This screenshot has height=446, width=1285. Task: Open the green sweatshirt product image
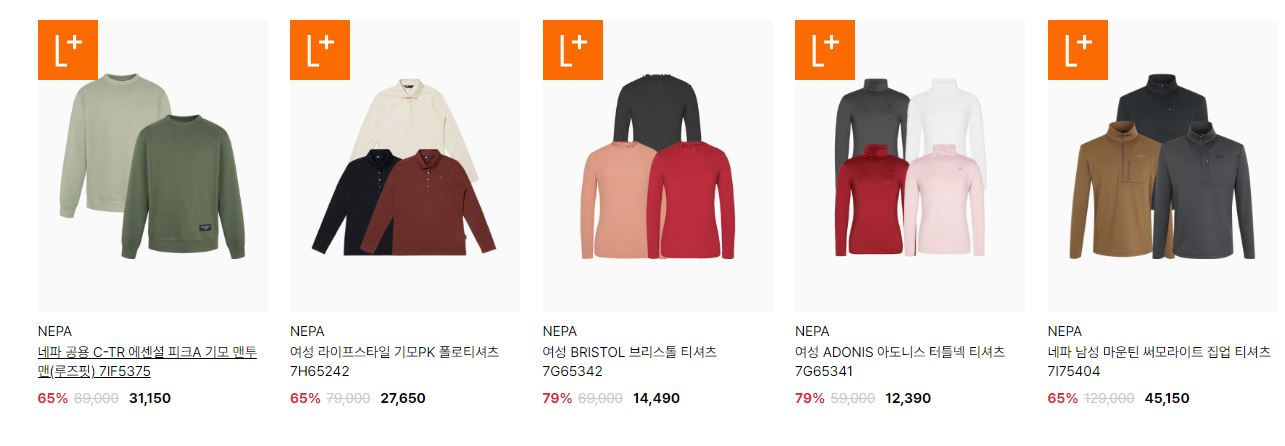coord(152,166)
